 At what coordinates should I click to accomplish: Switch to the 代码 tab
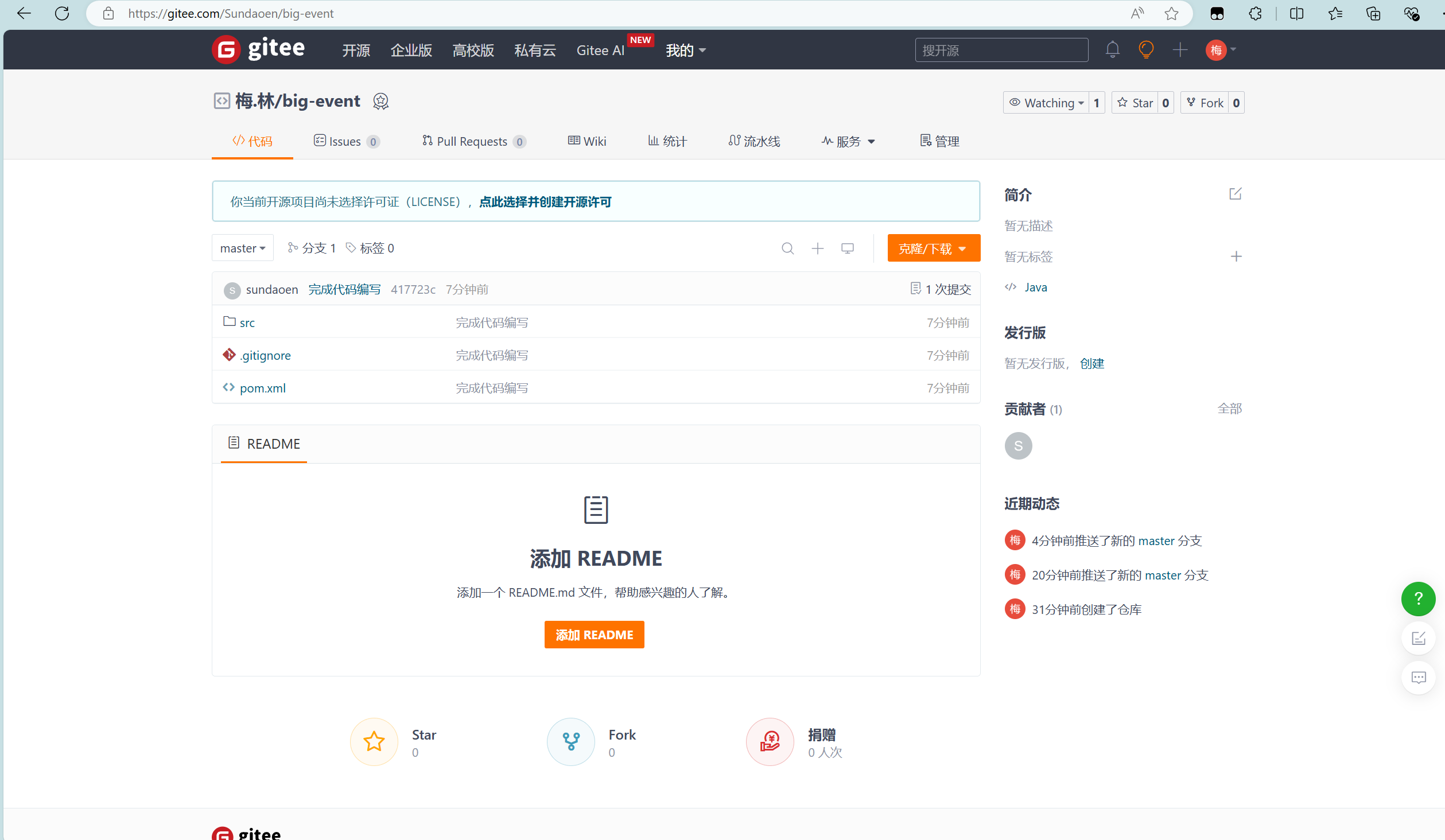[x=253, y=141]
